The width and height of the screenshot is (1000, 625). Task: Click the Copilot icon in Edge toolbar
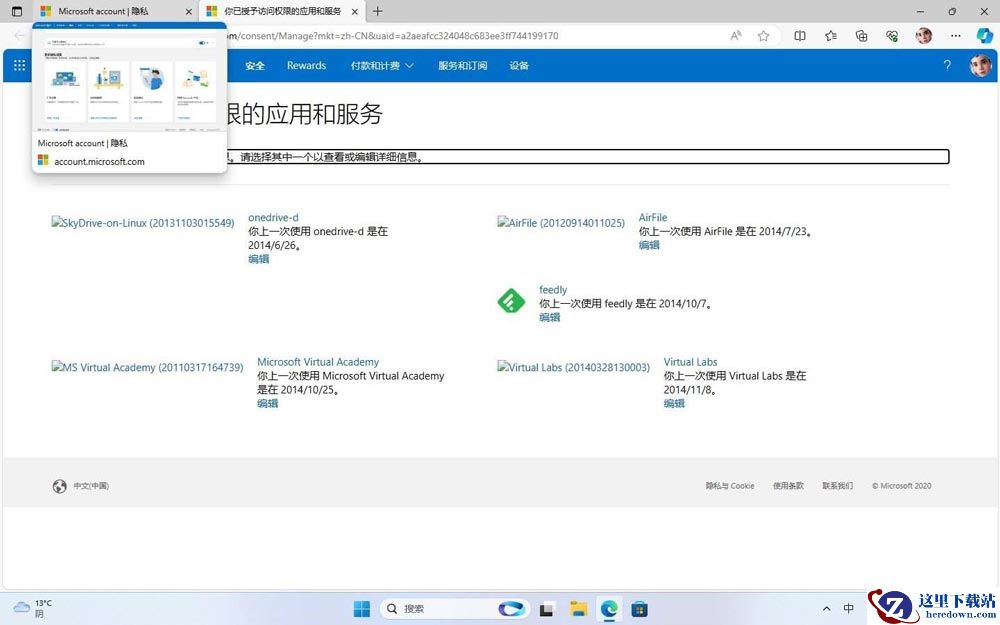click(985, 36)
